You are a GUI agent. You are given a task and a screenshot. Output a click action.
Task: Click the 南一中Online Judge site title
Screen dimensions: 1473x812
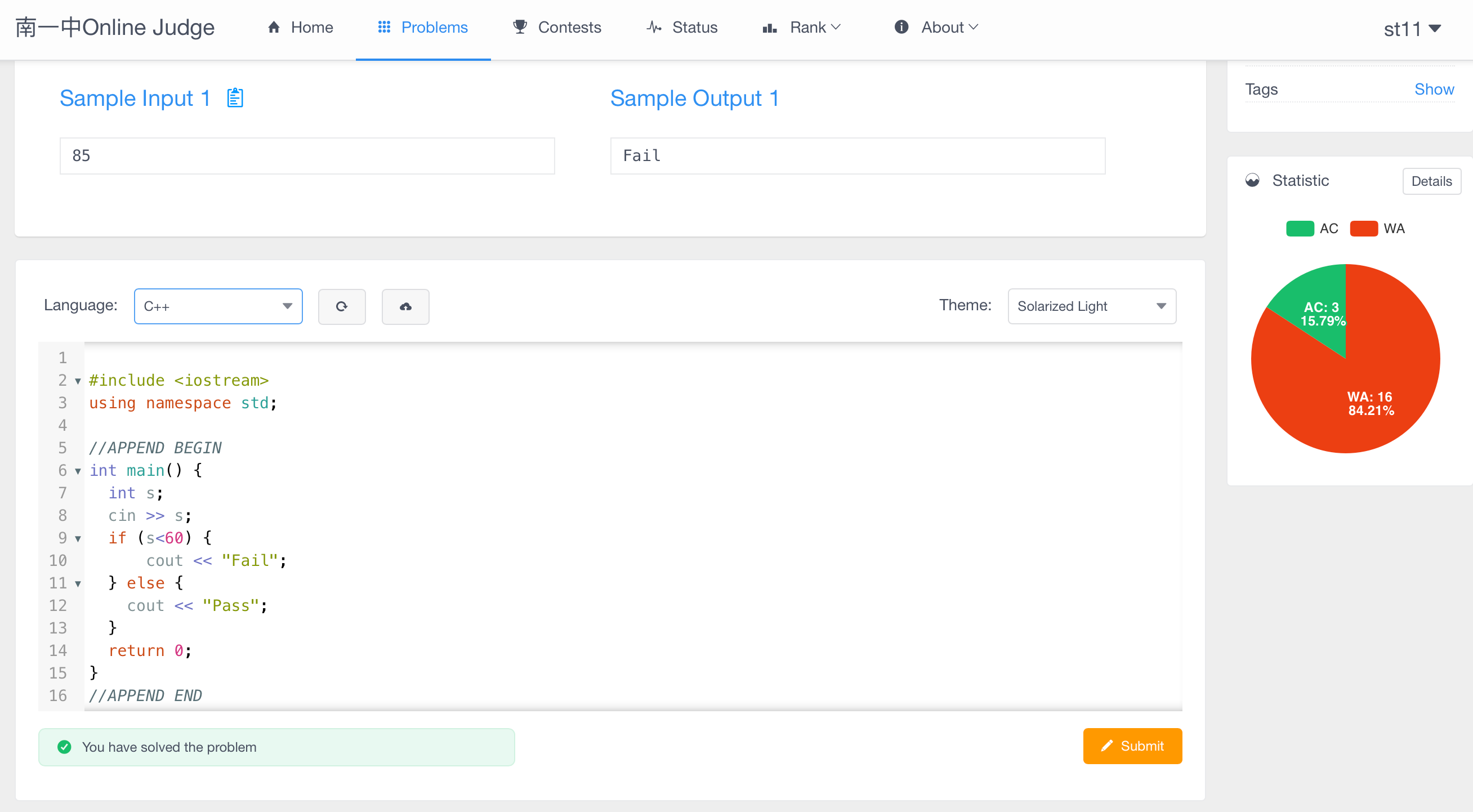(x=115, y=27)
